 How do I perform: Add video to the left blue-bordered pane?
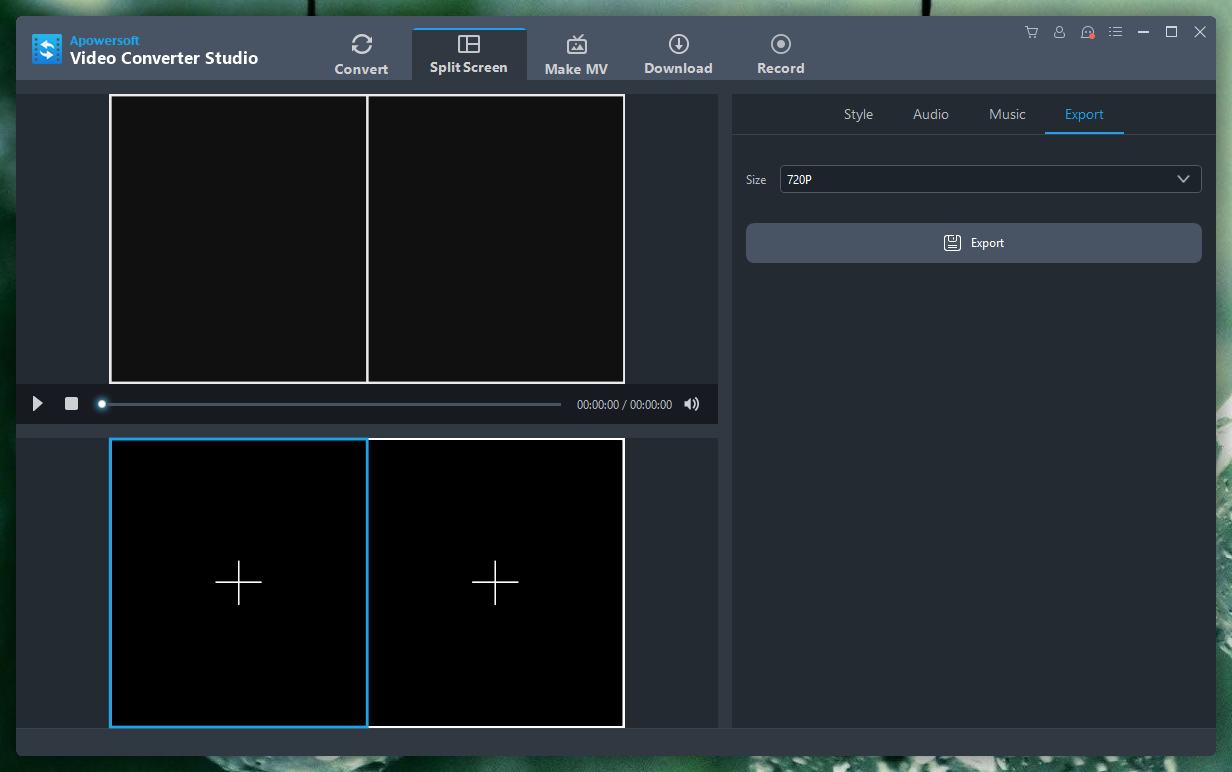click(x=239, y=583)
